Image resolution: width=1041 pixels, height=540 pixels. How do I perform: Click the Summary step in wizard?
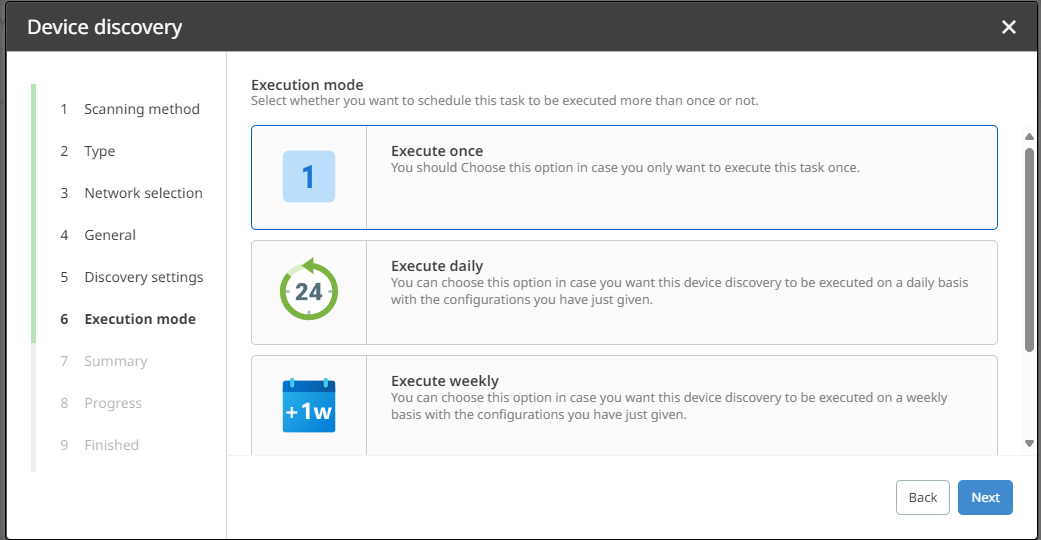click(x=115, y=361)
